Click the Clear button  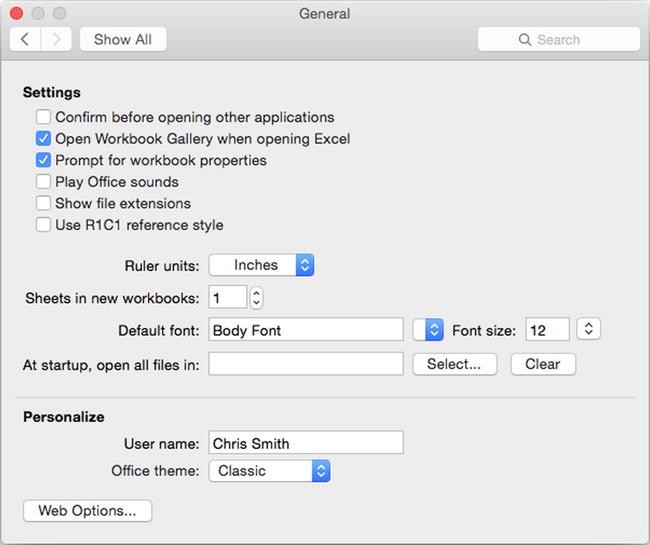click(x=543, y=364)
